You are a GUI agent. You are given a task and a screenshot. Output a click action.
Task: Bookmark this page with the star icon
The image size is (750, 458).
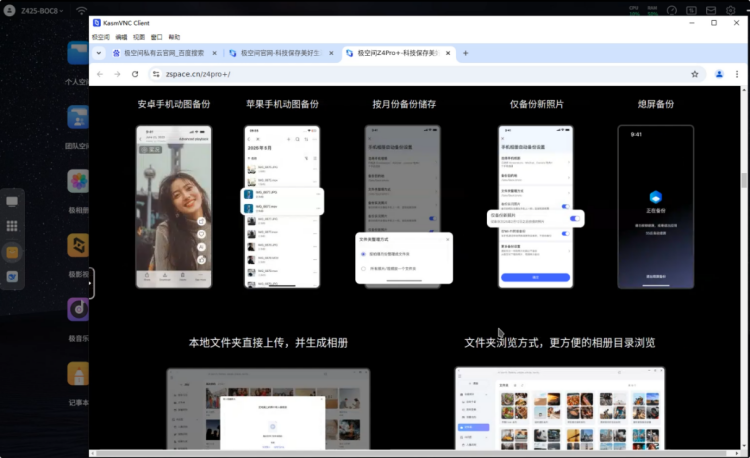(694, 74)
